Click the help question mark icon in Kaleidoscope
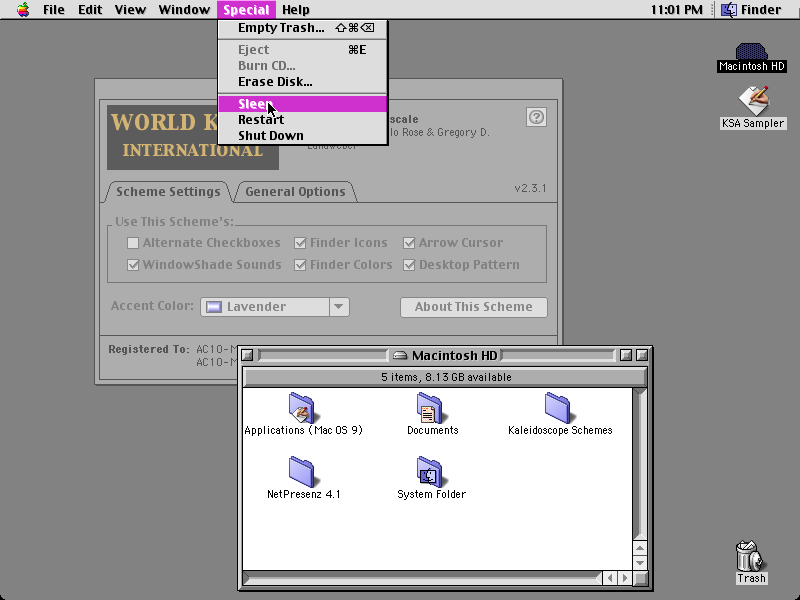Screen dimensions: 800x600 [536, 117]
